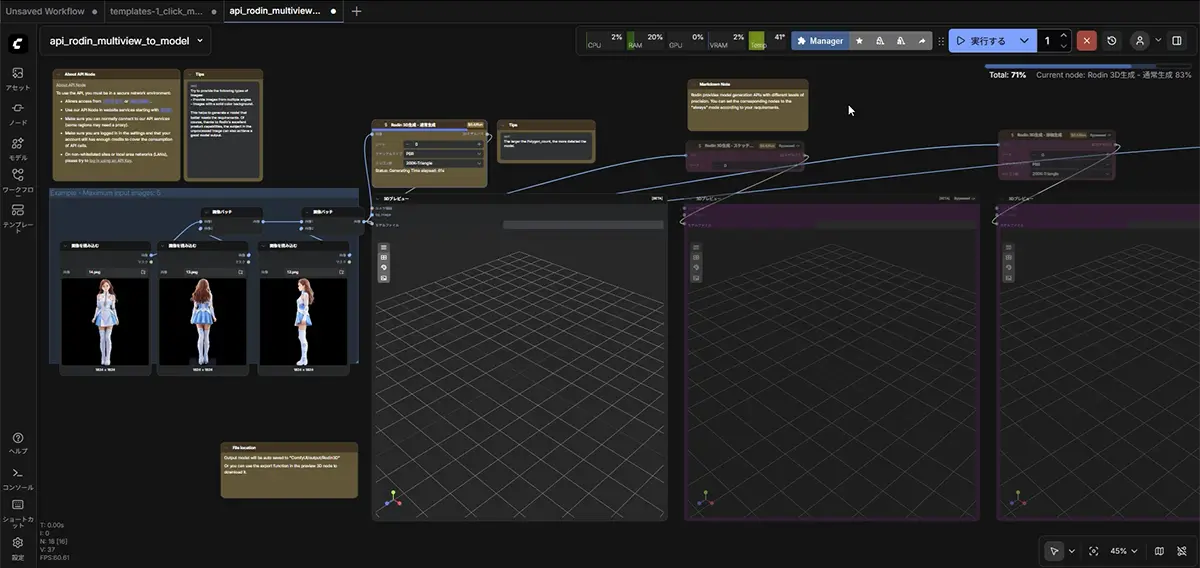Open the アセット panel in sidebar
Viewport: 1200px width, 568px height.
[17, 79]
